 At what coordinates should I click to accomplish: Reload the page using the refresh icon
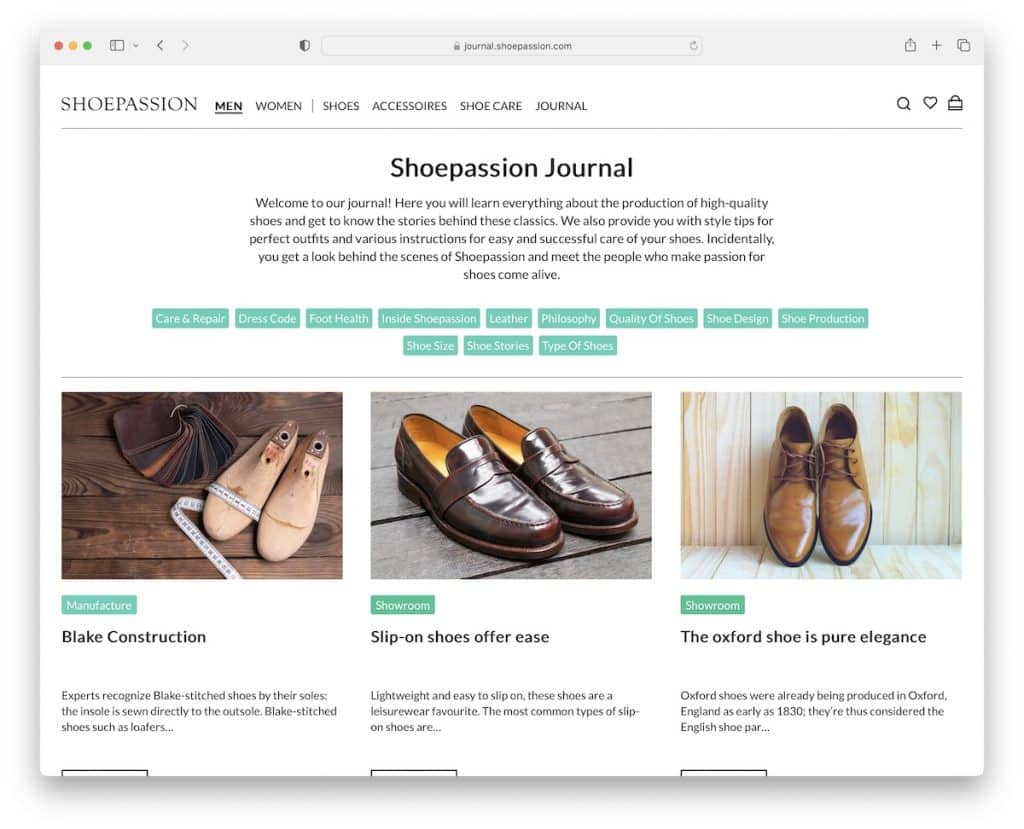[693, 46]
